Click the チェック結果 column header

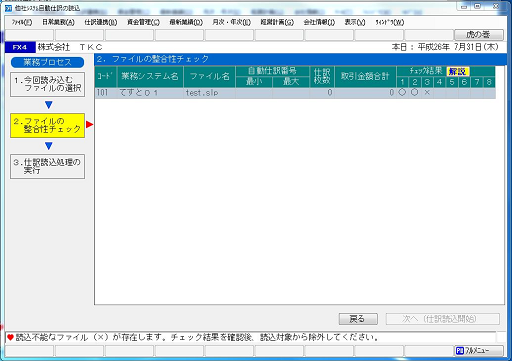426,71
